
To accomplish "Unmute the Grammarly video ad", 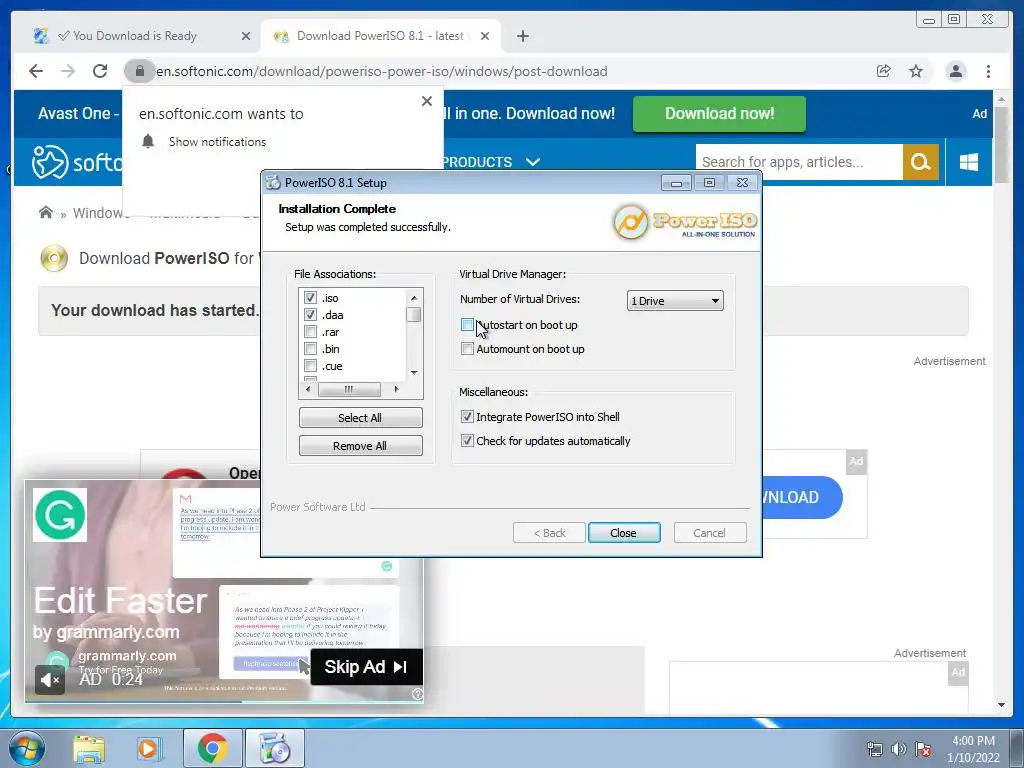I will click(50, 680).
